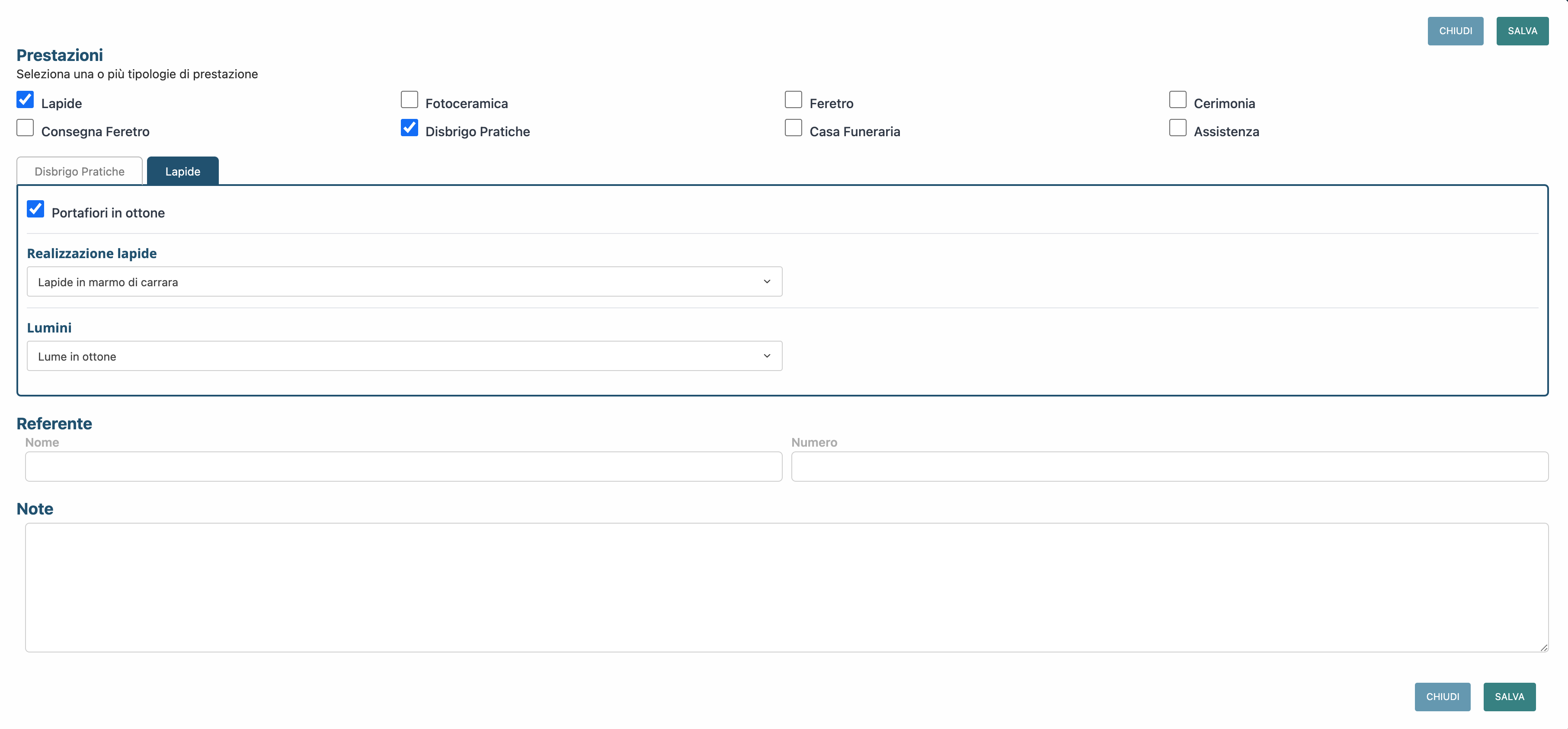Open the Realizzazione lapide dropdown
Screen dimensions: 1568x729
coord(403,282)
